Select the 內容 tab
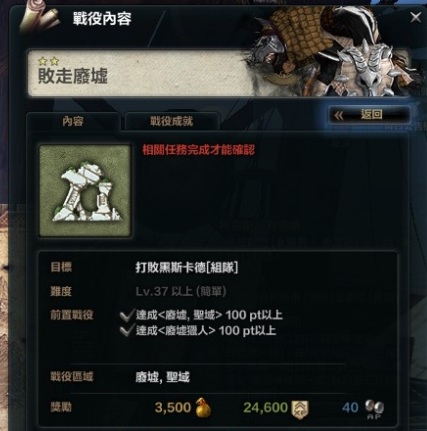Image resolution: width=427 pixels, height=431 pixels. click(73, 121)
